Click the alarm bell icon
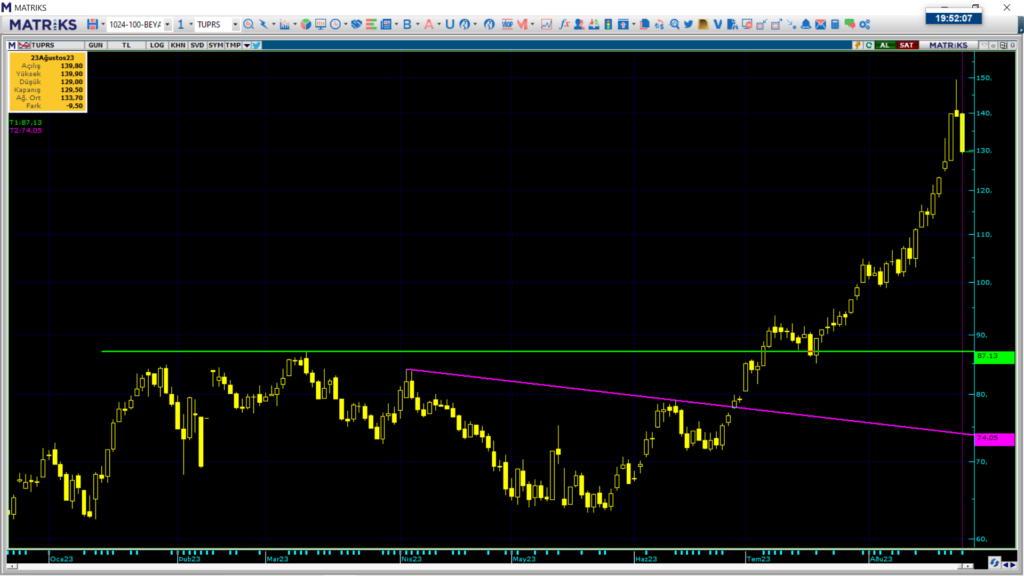 [x=806, y=24]
